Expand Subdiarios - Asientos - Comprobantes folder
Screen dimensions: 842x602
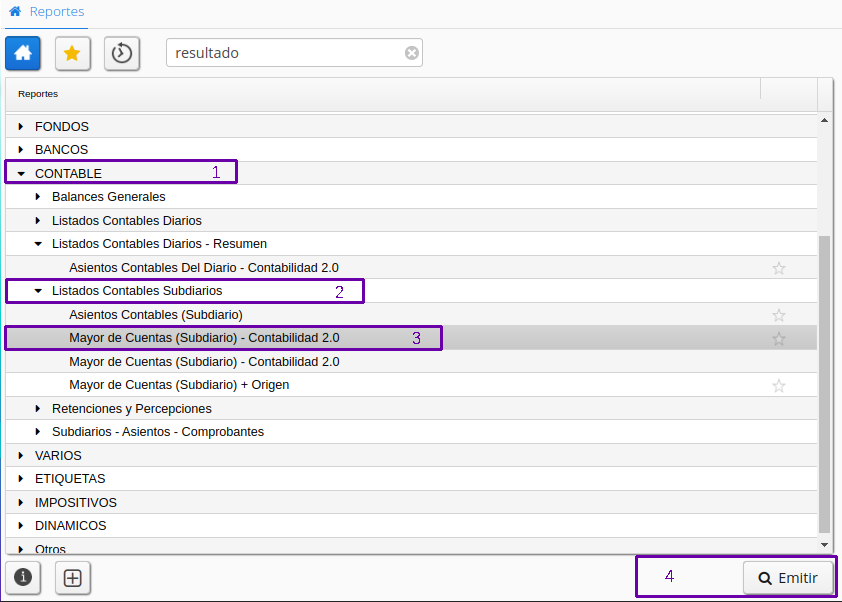point(38,432)
